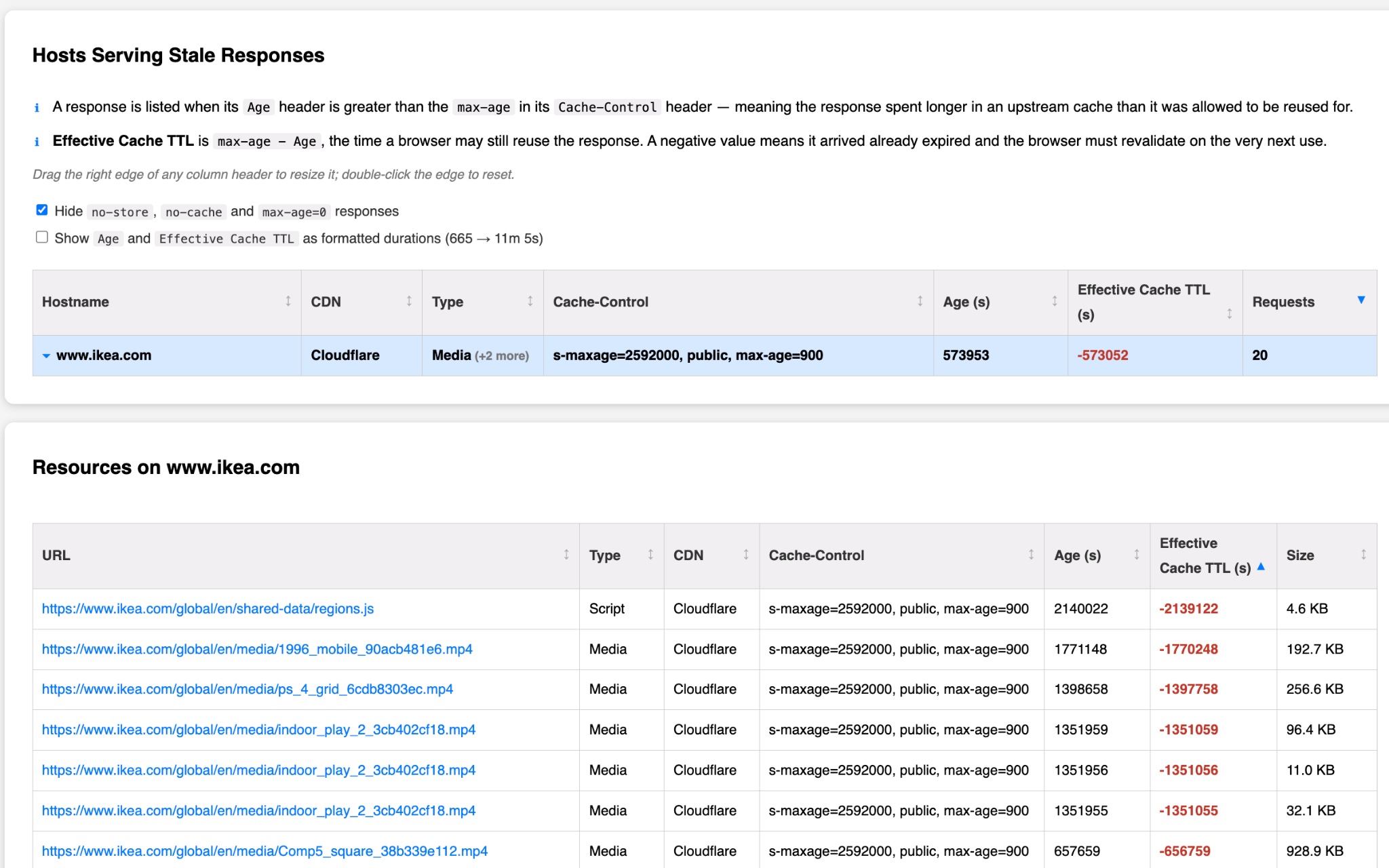Click the 192.7 KB size cell
The width and height of the screenshot is (1389, 868).
1327,649
